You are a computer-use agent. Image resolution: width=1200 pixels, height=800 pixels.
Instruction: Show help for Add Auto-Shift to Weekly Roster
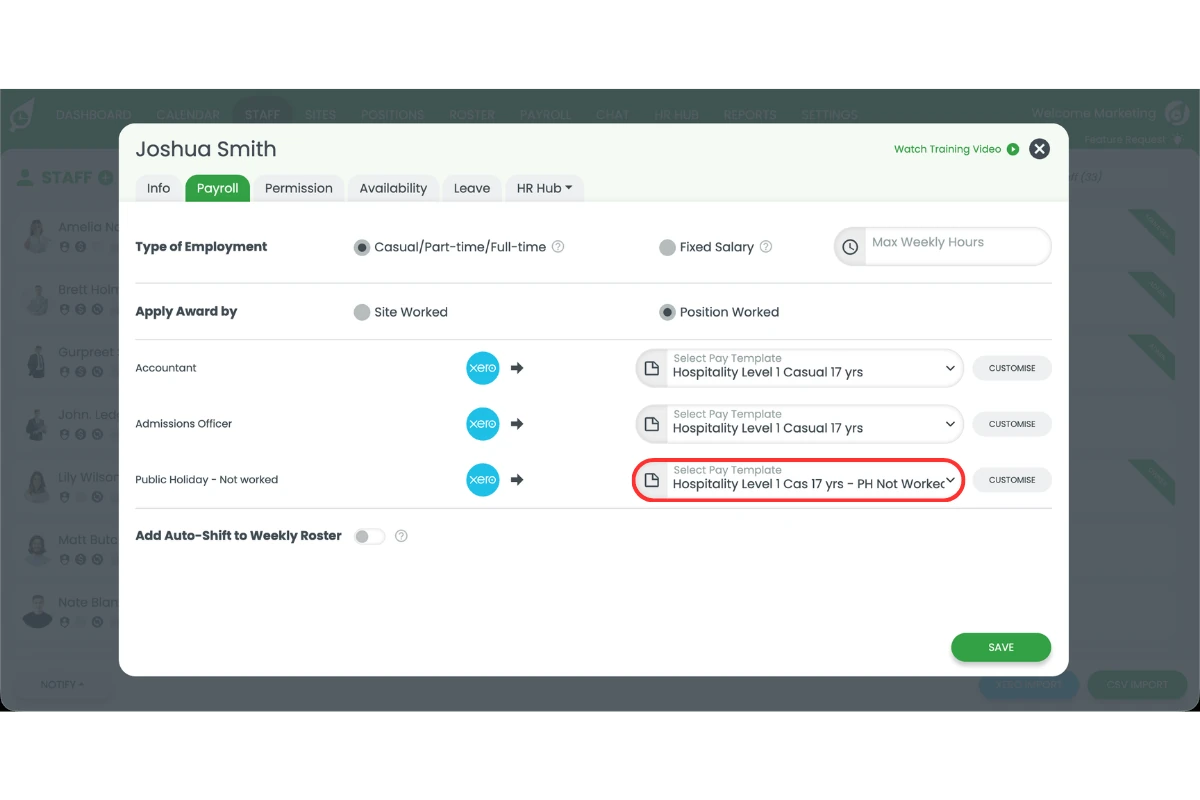(401, 536)
